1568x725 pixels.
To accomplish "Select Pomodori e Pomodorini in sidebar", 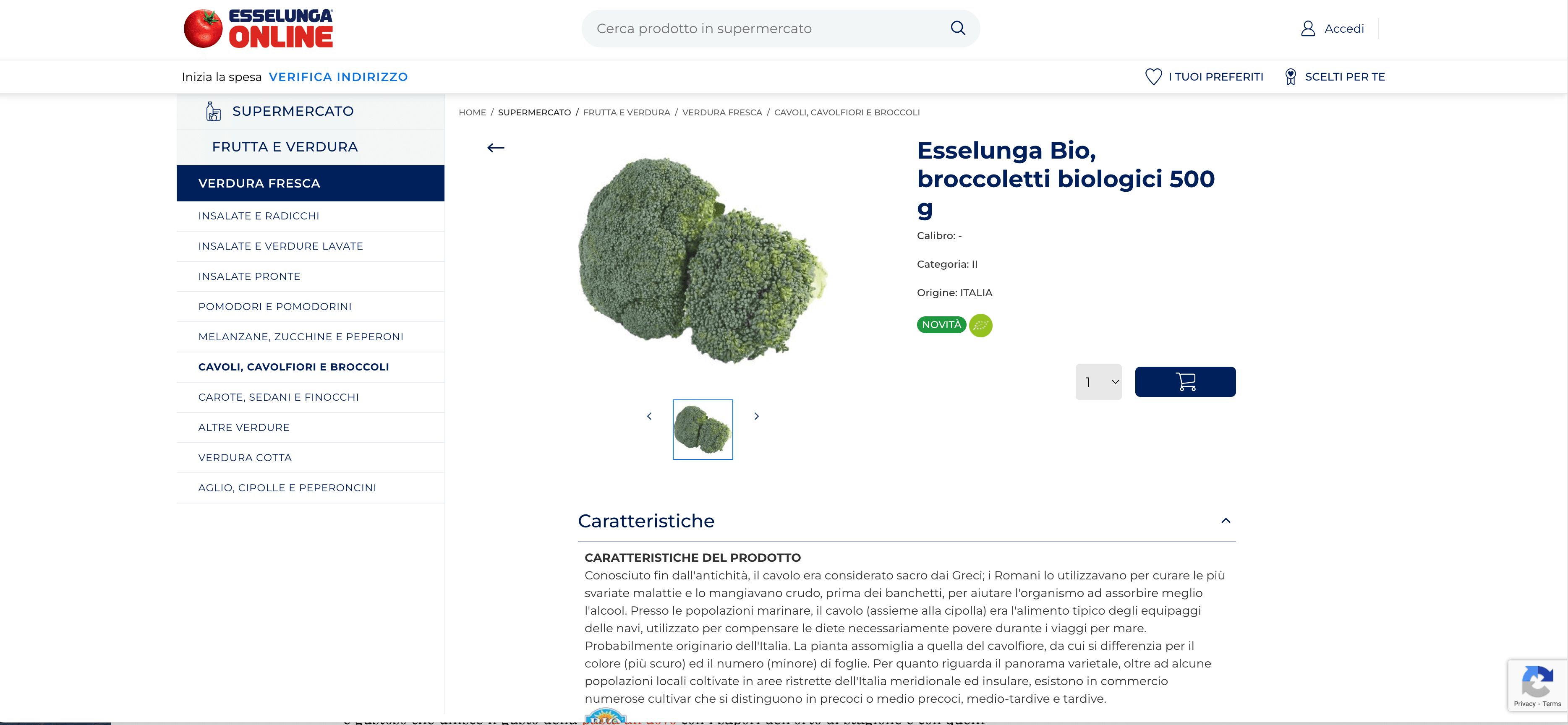I will tap(274, 307).
